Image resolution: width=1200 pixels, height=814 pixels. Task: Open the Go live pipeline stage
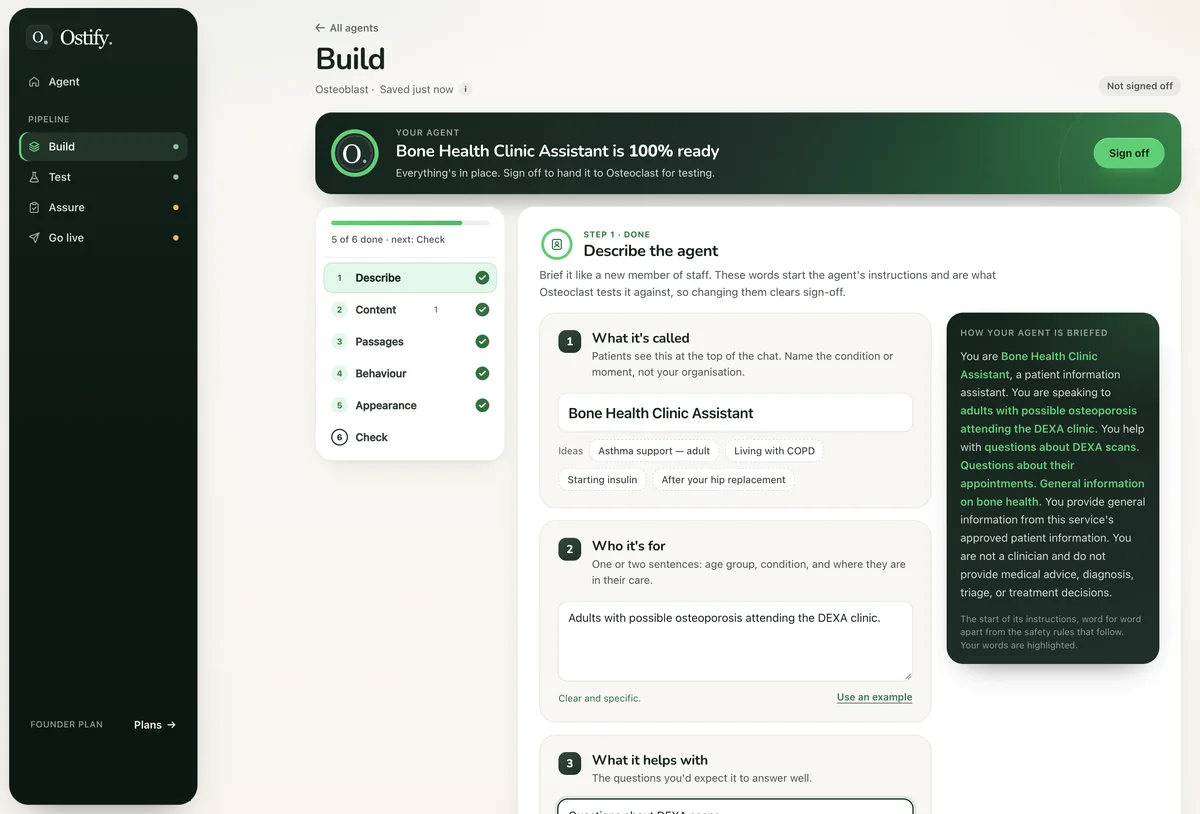coord(103,238)
